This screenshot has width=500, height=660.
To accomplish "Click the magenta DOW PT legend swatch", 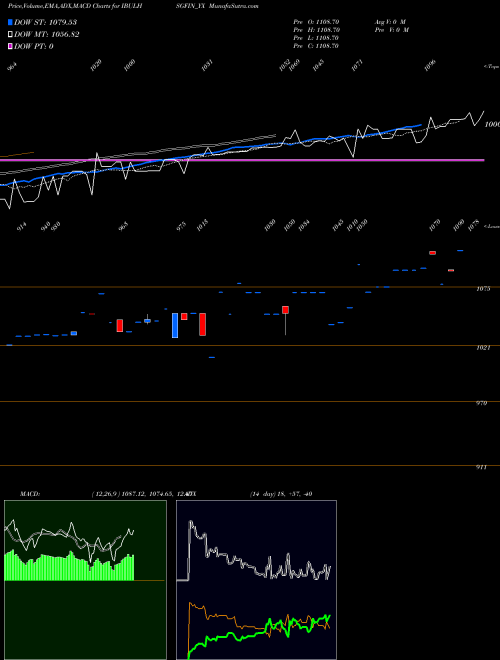I will (10, 46).
